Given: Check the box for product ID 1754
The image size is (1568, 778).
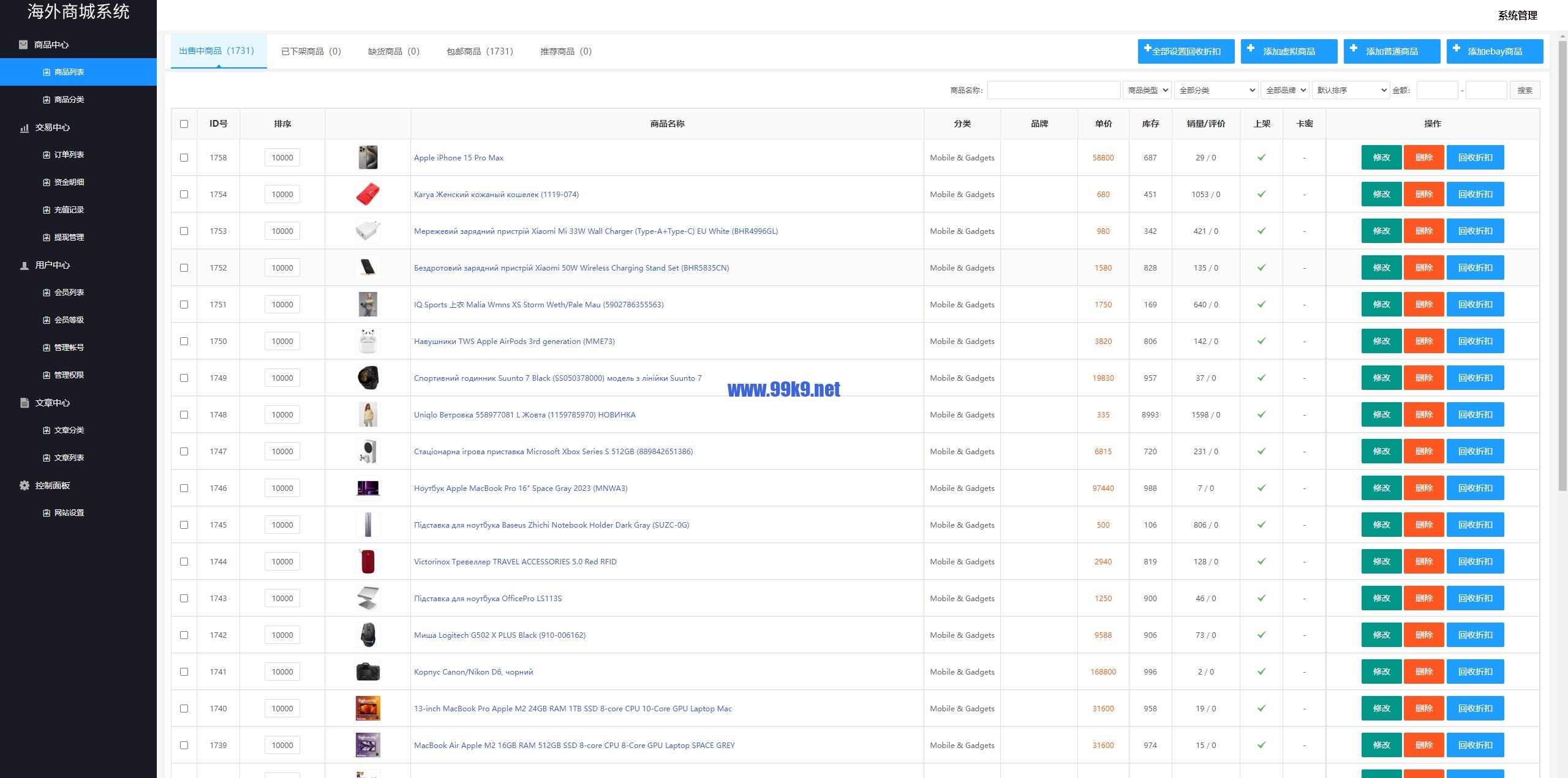Looking at the screenshot, I should [184, 194].
